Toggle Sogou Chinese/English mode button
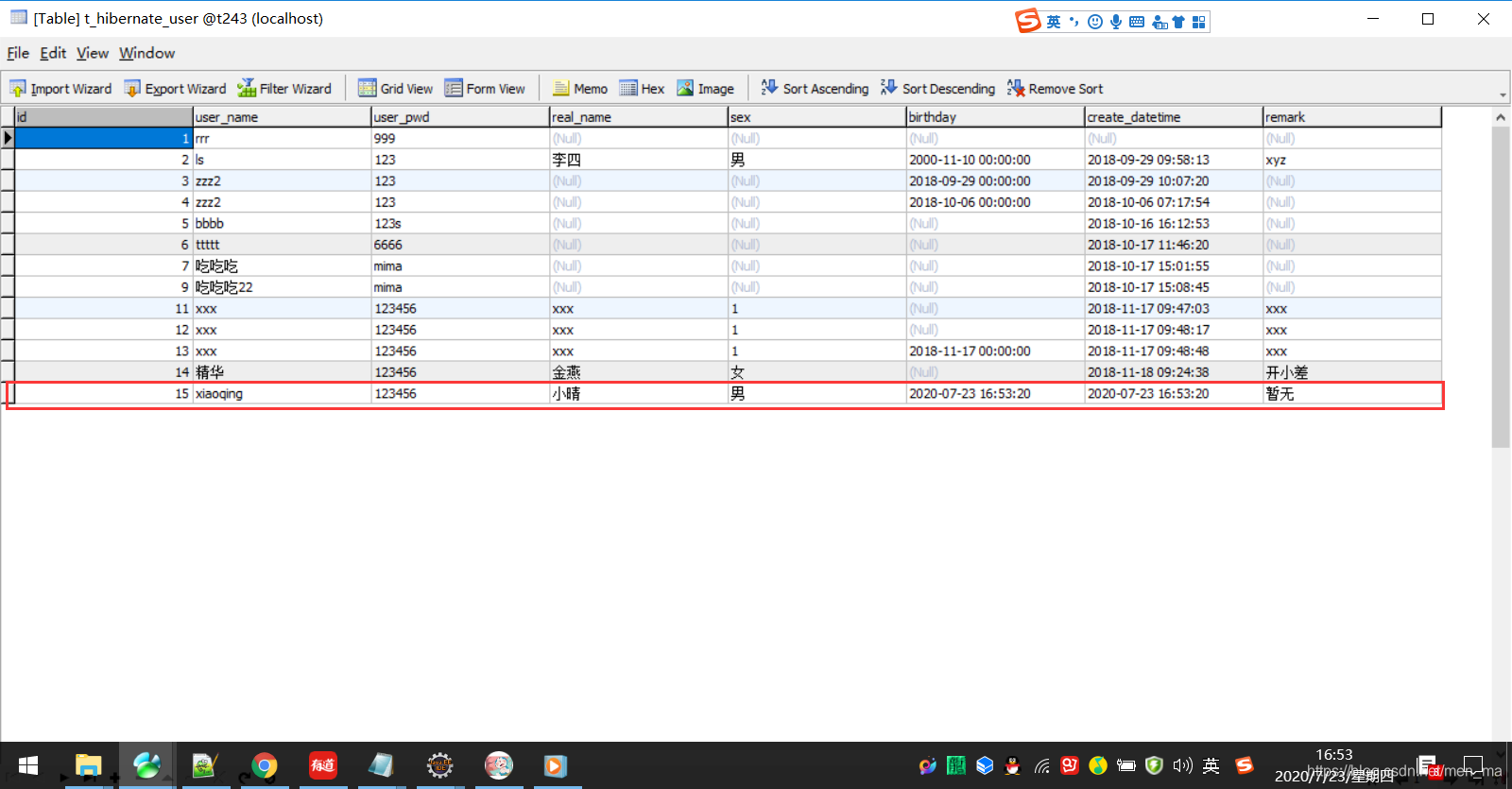The image size is (1512, 789). click(1054, 22)
